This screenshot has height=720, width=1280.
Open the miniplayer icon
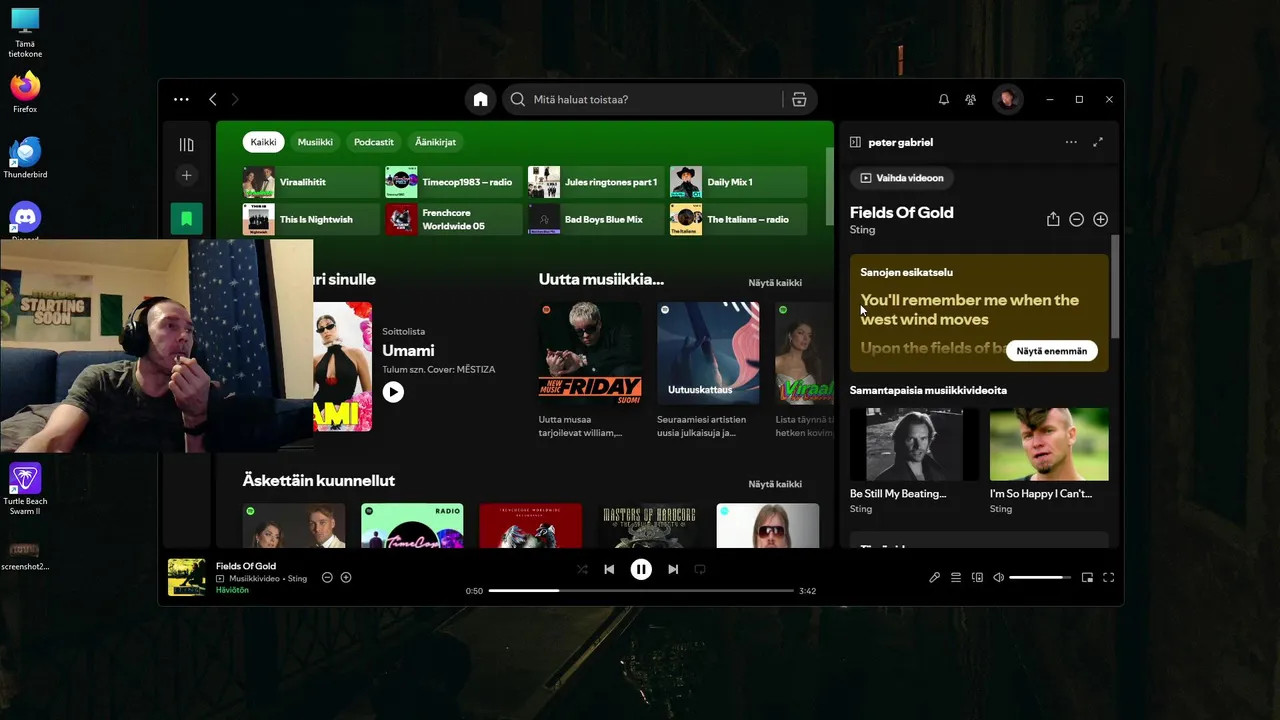[x=1087, y=577]
